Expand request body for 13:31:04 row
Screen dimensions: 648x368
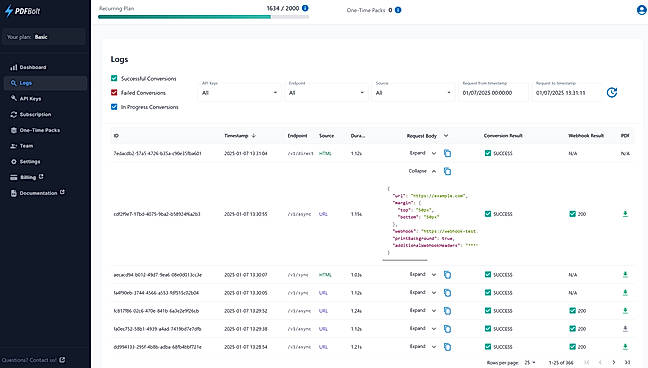pos(423,153)
